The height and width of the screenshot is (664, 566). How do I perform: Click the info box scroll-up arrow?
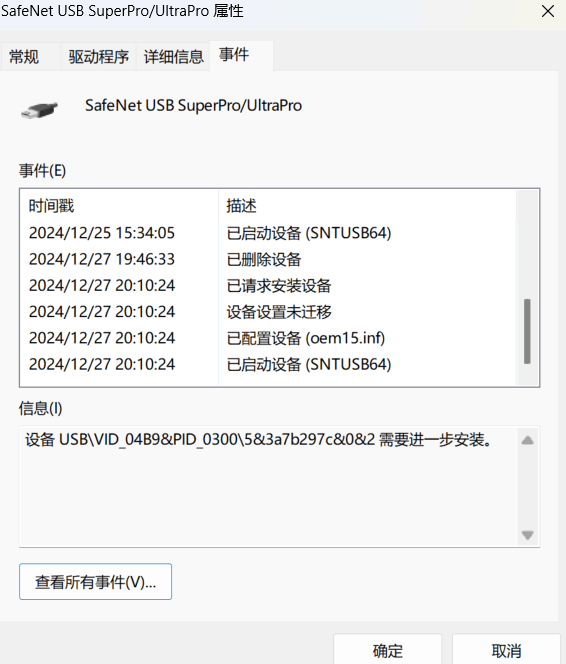pyautogui.click(x=527, y=440)
